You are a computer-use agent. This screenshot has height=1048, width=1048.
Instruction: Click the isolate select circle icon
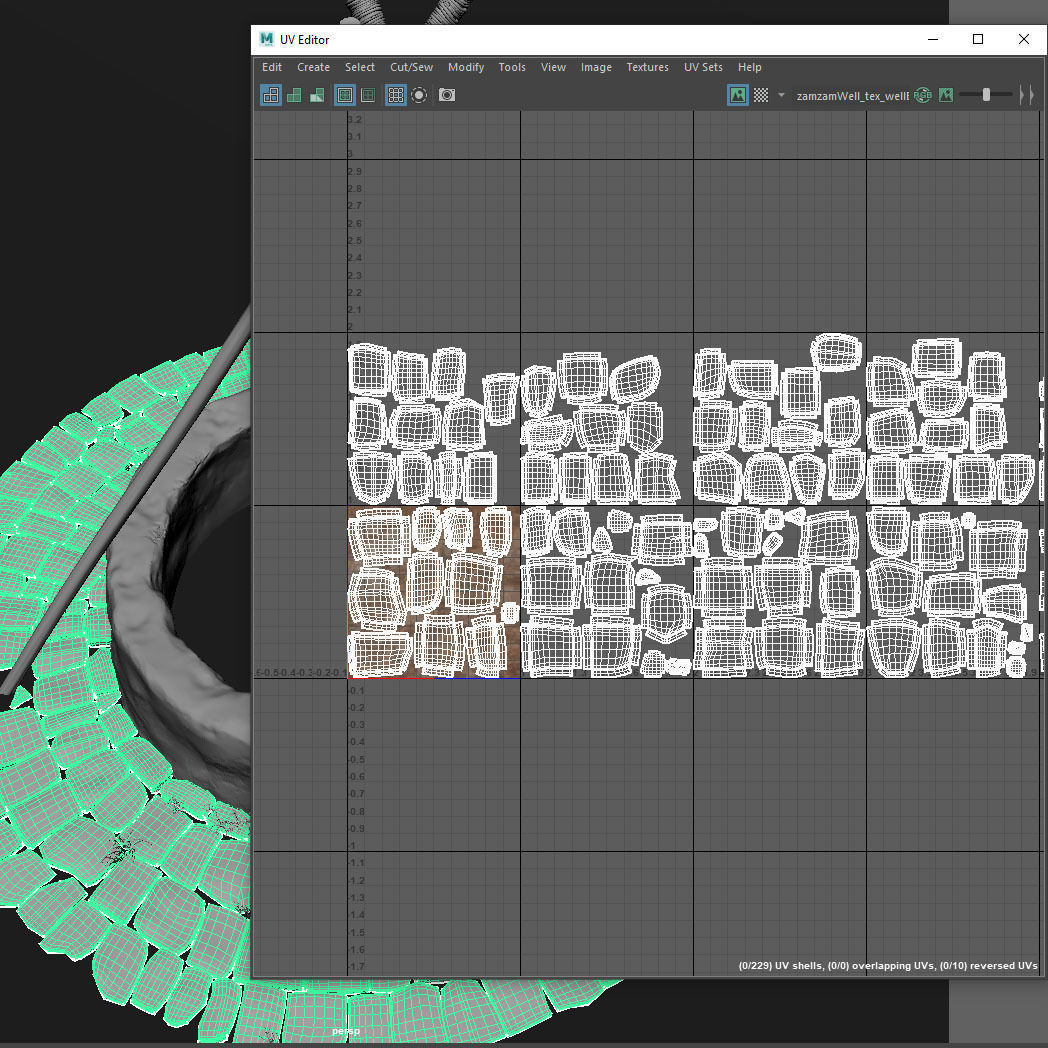coord(419,96)
